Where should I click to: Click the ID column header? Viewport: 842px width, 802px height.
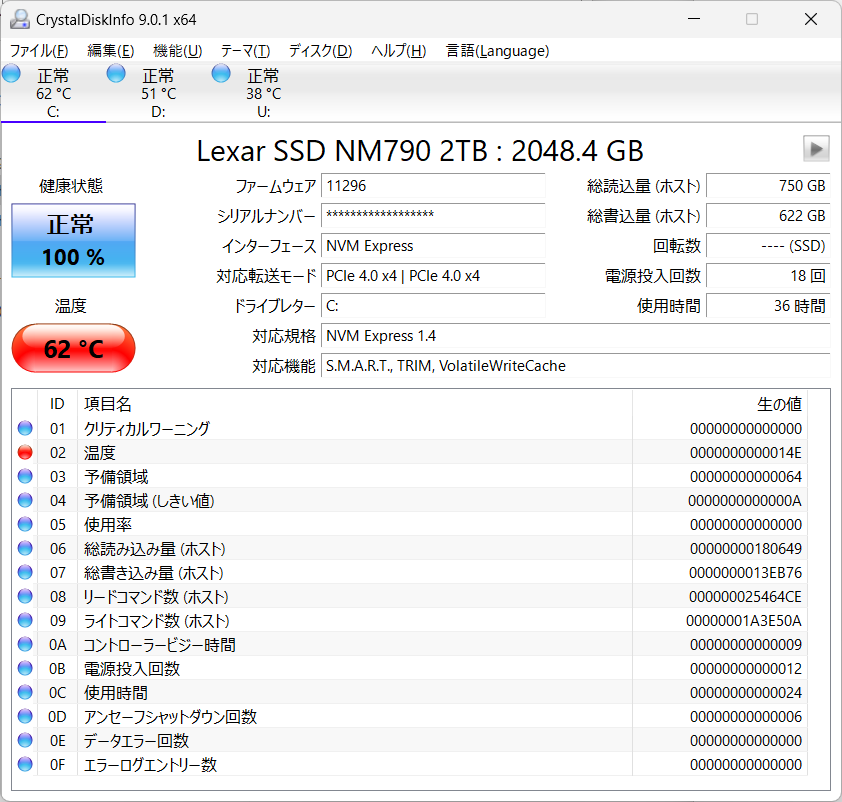(x=57, y=404)
